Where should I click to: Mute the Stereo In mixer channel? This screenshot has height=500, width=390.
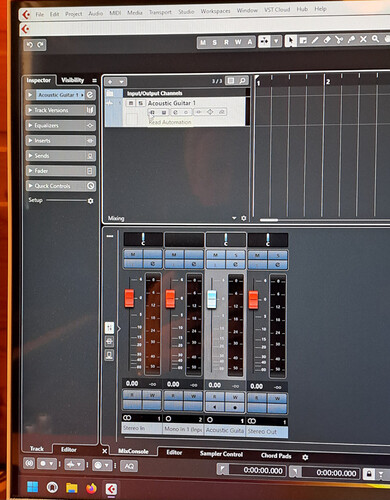(x=133, y=255)
